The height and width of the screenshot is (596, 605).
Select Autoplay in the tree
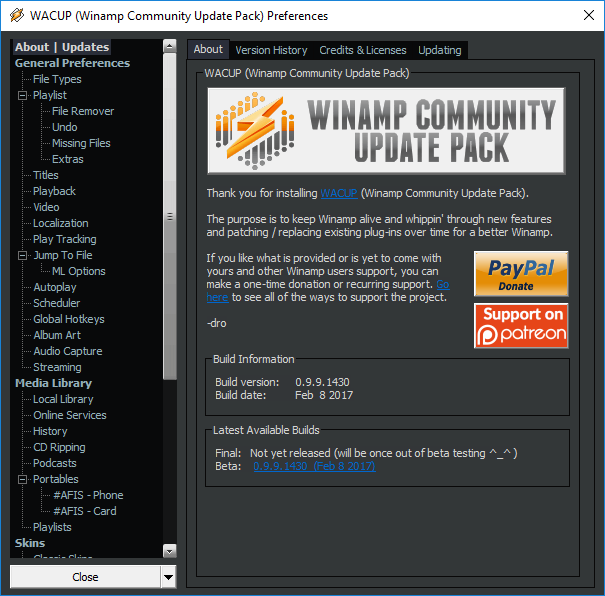pyautogui.click(x=54, y=287)
